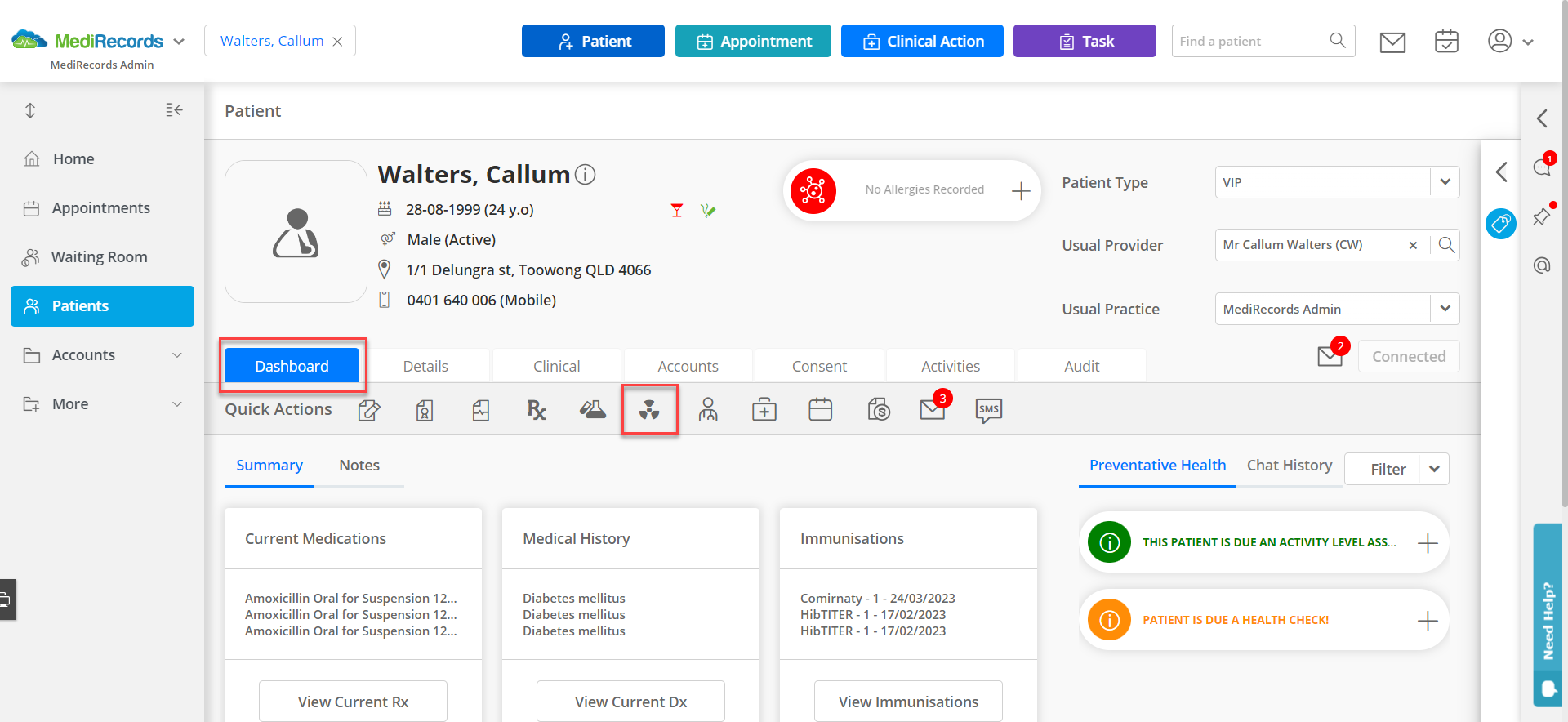Click the info icon next to Walters, Callum
1568x722 pixels.
(x=586, y=175)
